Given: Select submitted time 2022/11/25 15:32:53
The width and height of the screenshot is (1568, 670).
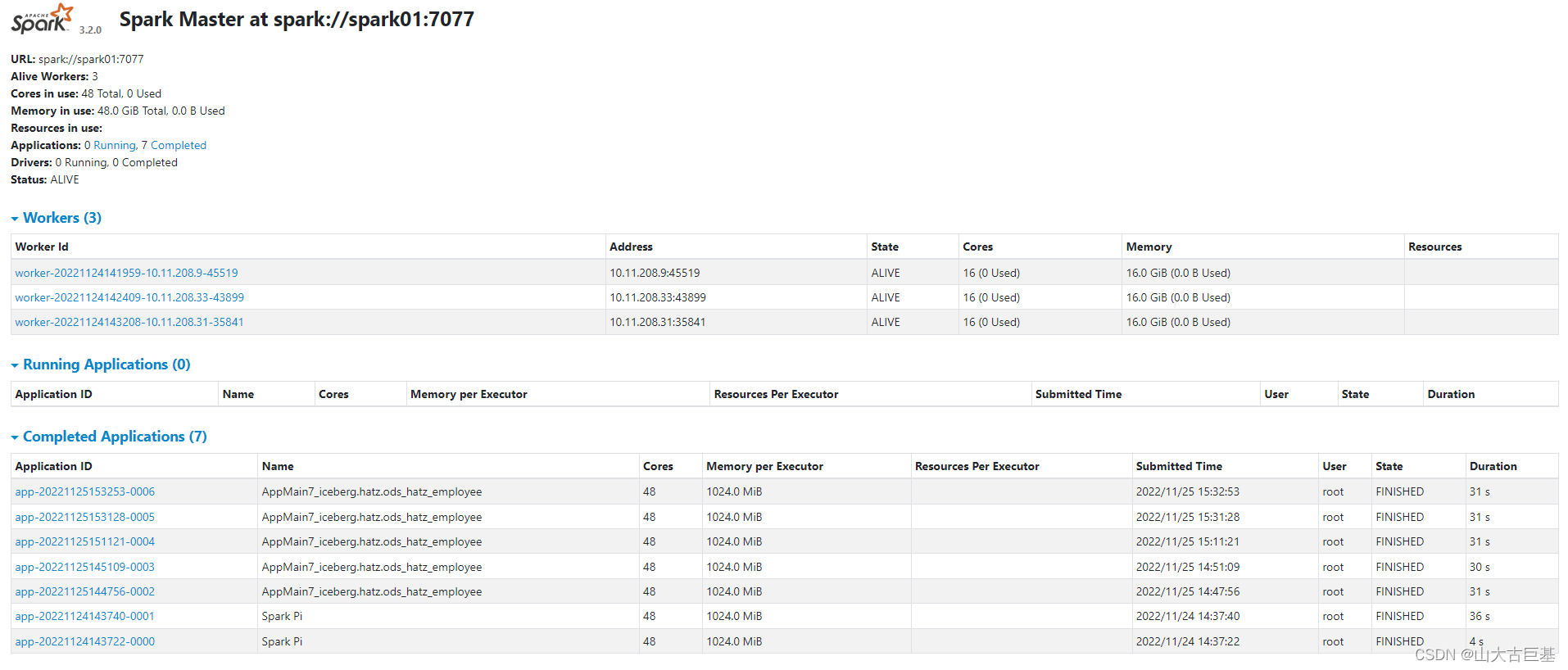Looking at the screenshot, I should [x=1188, y=491].
